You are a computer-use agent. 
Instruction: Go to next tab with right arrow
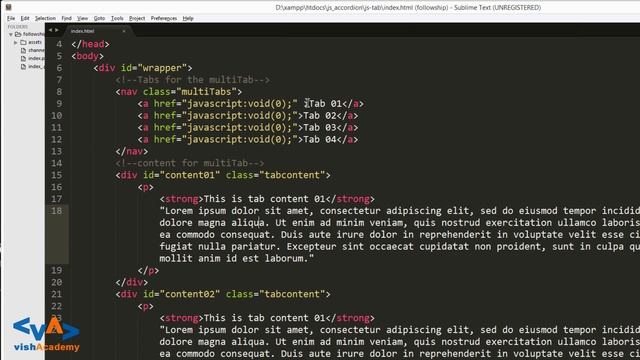tap(57, 30)
